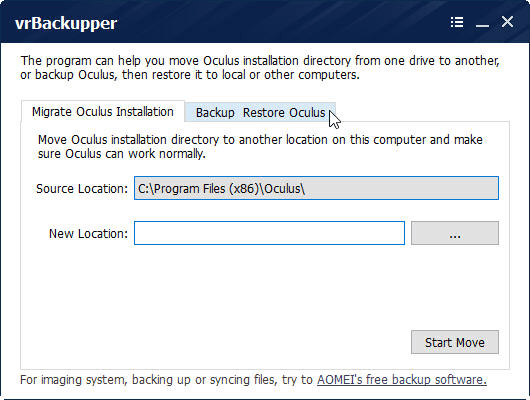530x400 pixels.
Task: Browse for a new location with ellipsis button
Action: click(455, 233)
